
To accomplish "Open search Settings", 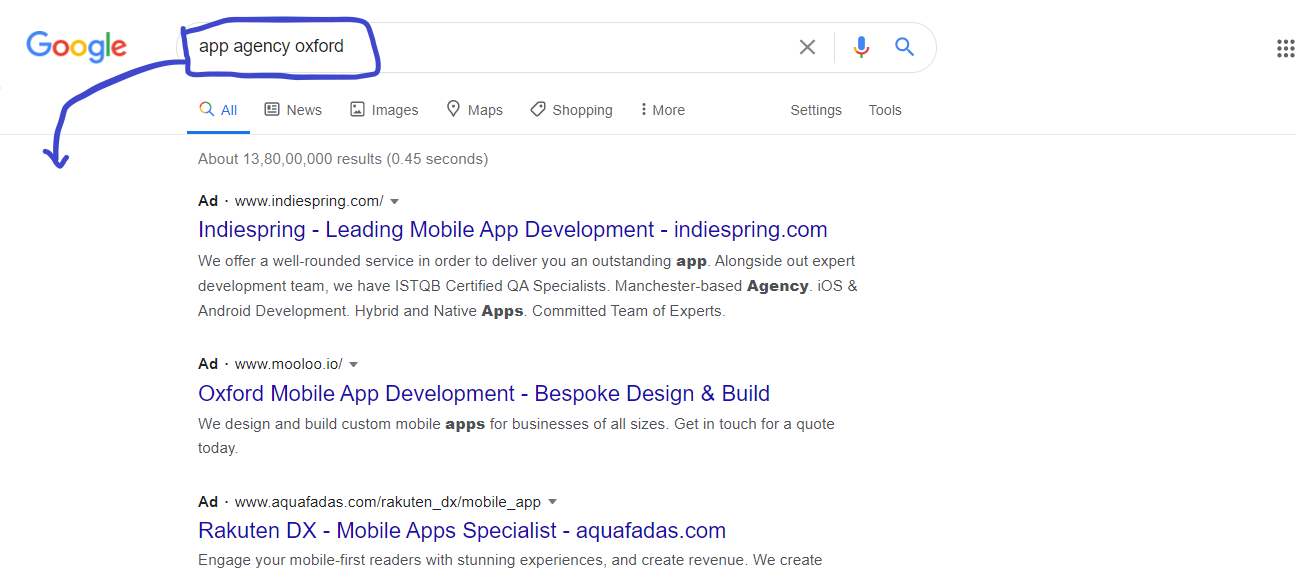I will pos(816,110).
